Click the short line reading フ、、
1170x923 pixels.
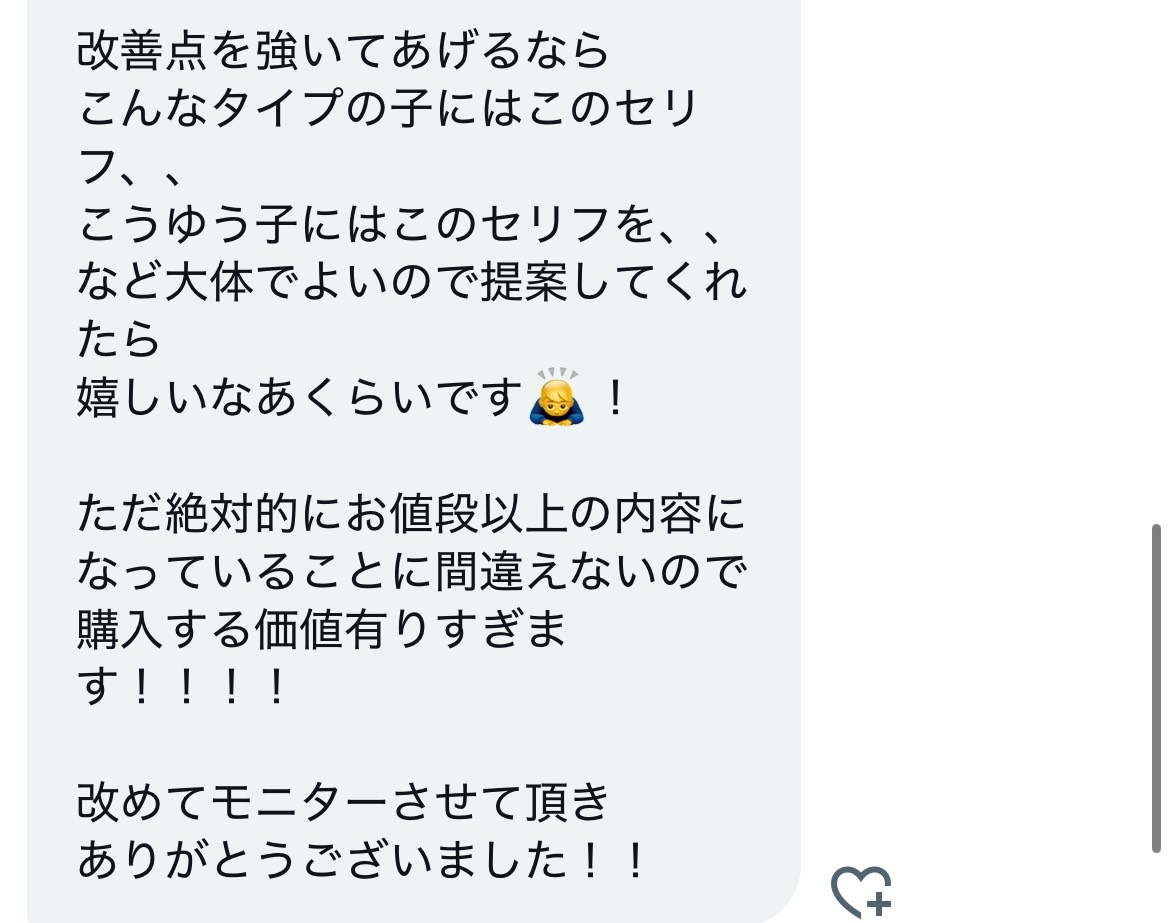click(130, 166)
